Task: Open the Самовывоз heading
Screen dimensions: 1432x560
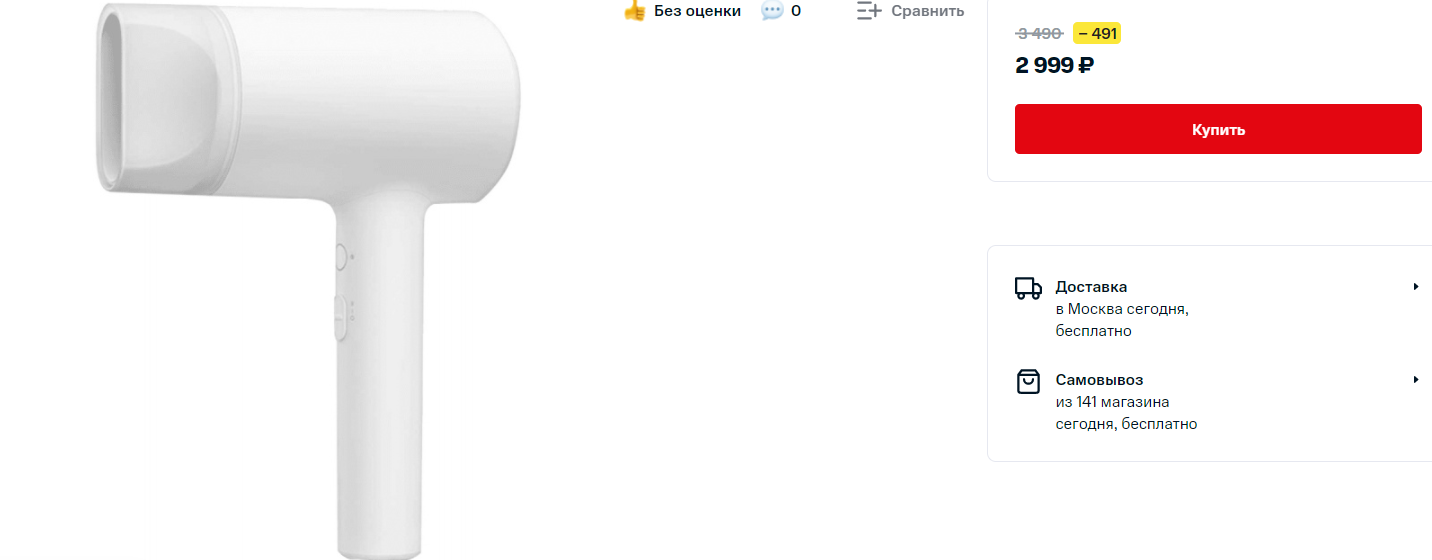Action: click(x=1099, y=380)
